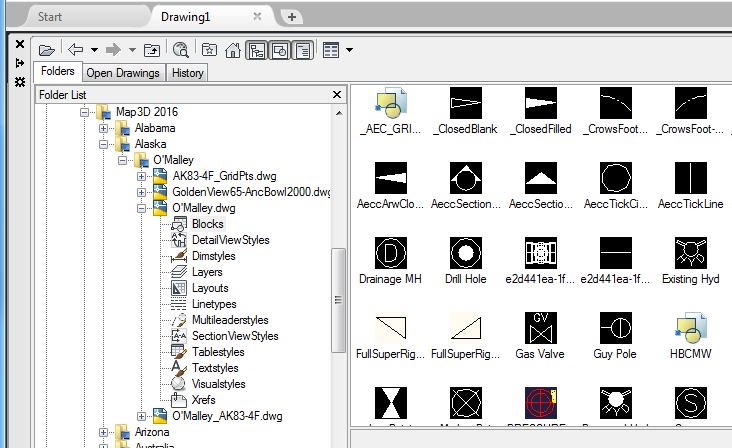Expand GoldenView65-AncBowl2000.dwg node

(x=141, y=192)
